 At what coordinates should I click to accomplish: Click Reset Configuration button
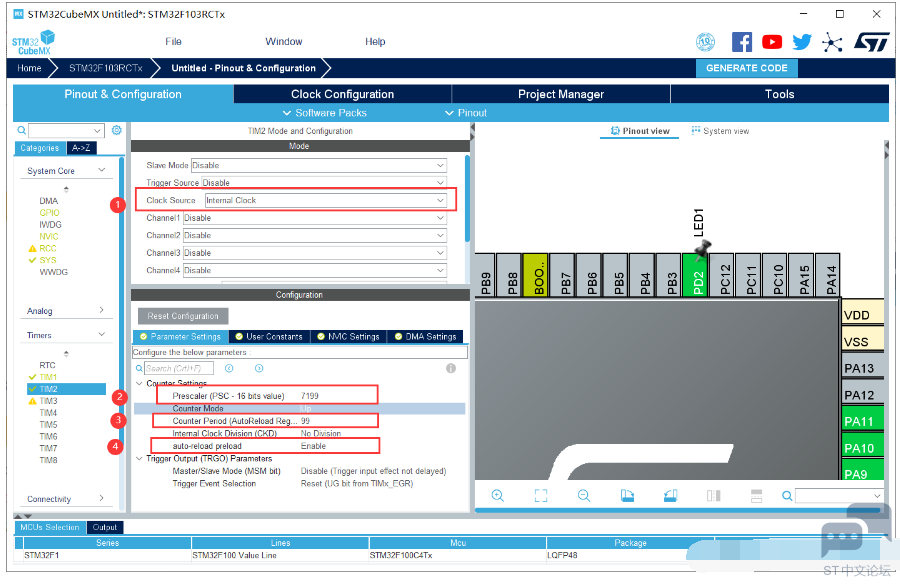[183, 316]
